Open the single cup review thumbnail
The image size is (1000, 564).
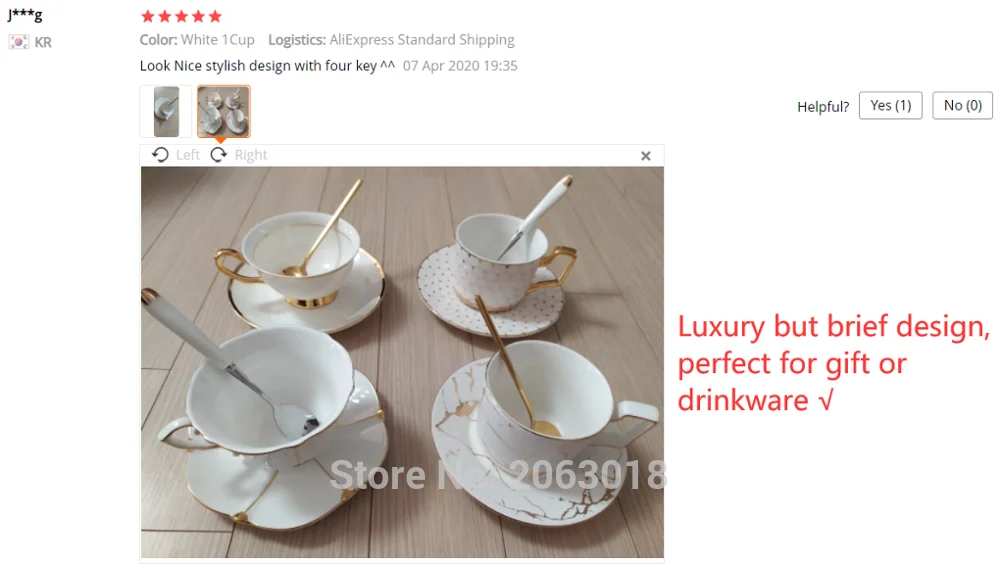pyautogui.click(x=166, y=112)
